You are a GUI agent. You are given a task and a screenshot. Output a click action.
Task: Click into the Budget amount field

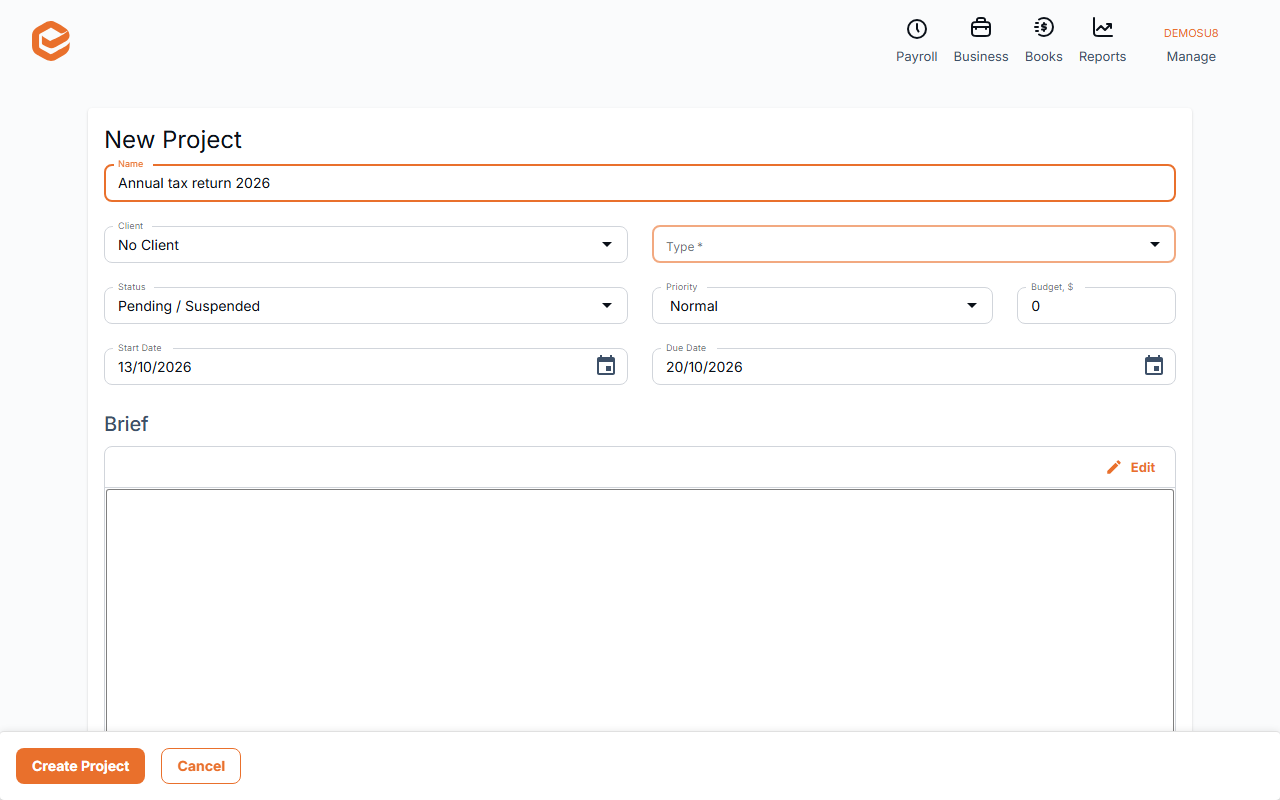point(1096,306)
